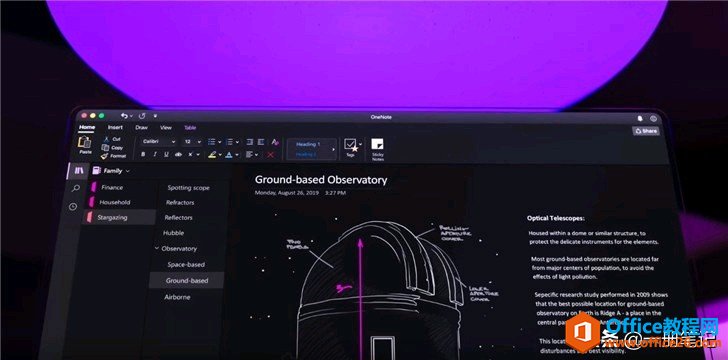Open the Refractors page
728x360 pixels.
pyautogui.click(x=180, y=203)
